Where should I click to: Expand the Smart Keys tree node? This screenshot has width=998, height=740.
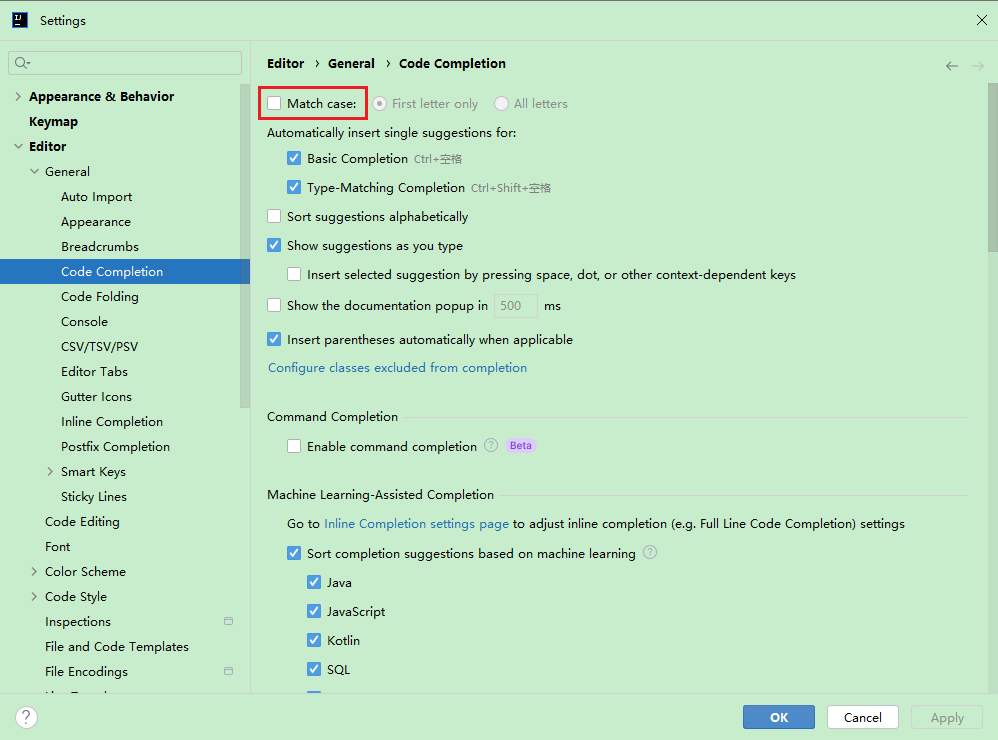tap(50, 472)
